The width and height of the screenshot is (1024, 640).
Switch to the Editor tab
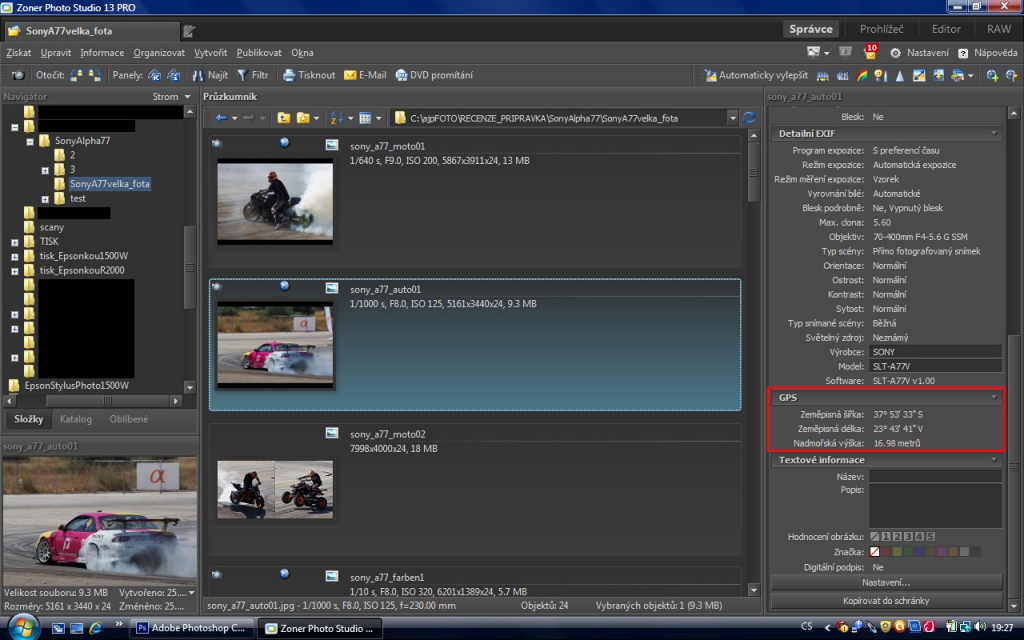[x=946, y=29]
